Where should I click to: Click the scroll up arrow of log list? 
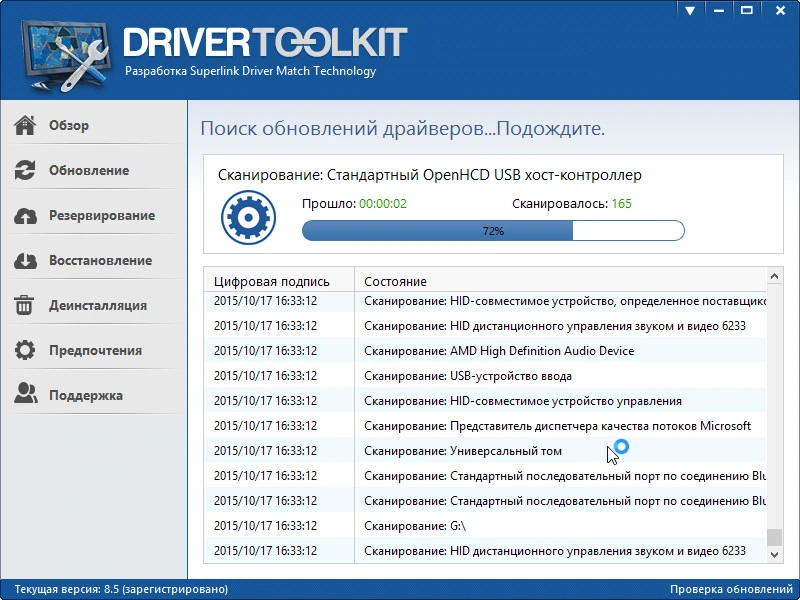[774, 276]
